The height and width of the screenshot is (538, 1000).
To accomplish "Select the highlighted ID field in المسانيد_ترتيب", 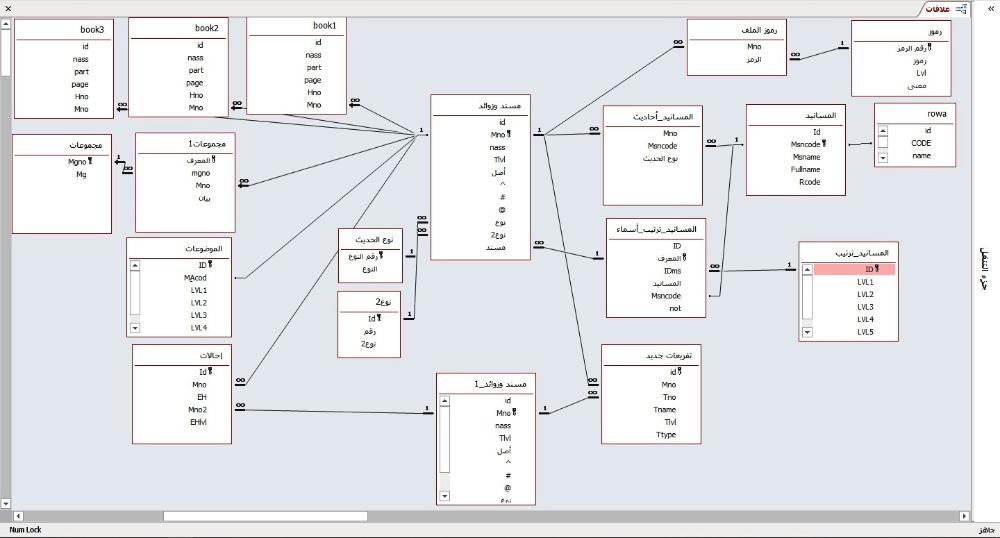I will pyautogui.click(x=854, y=270).
